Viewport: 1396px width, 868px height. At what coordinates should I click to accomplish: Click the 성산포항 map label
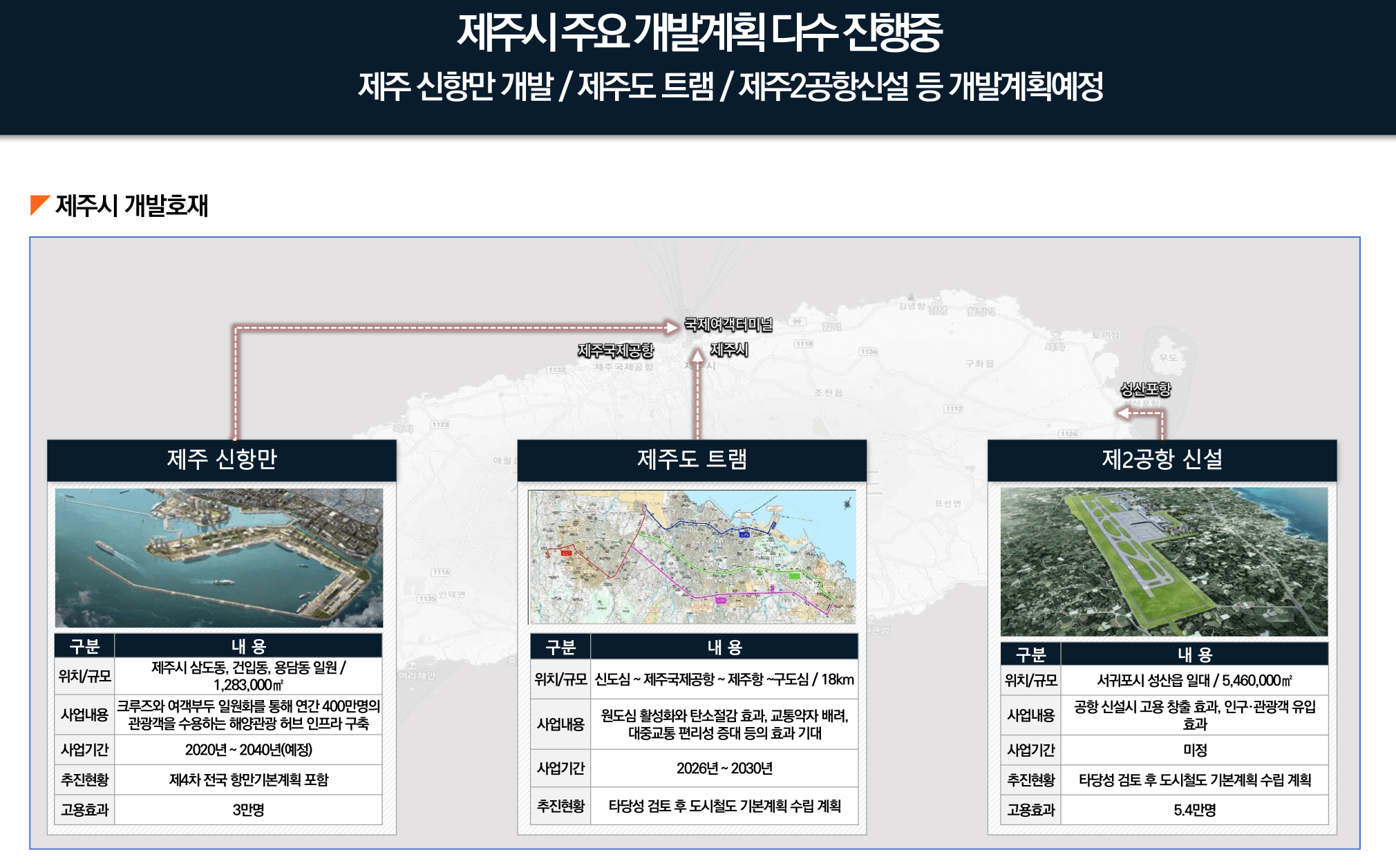pyautogui.click(x=1145, y=389)
